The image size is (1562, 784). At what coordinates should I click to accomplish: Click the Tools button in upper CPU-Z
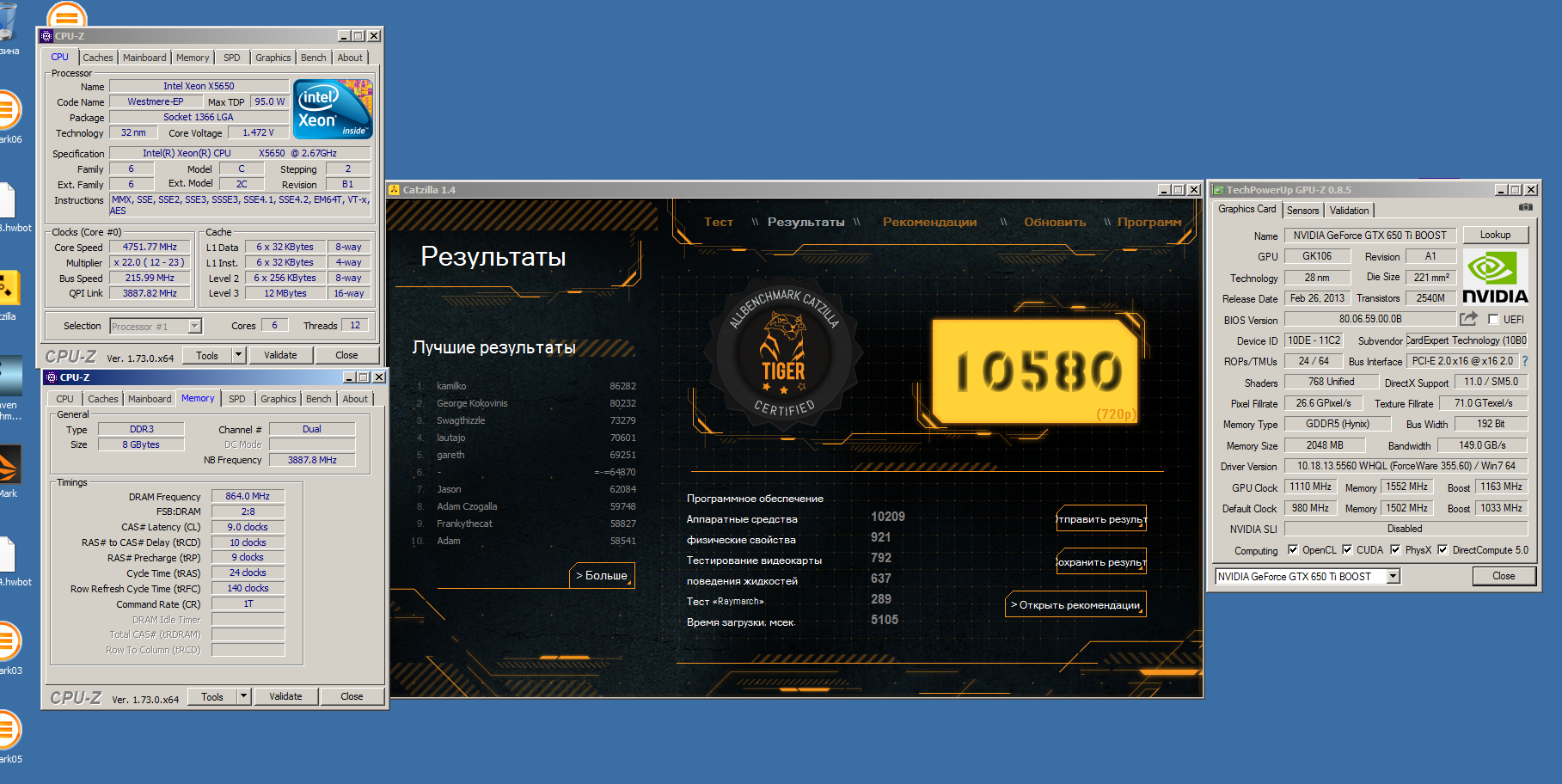click(x=207, y=355)
